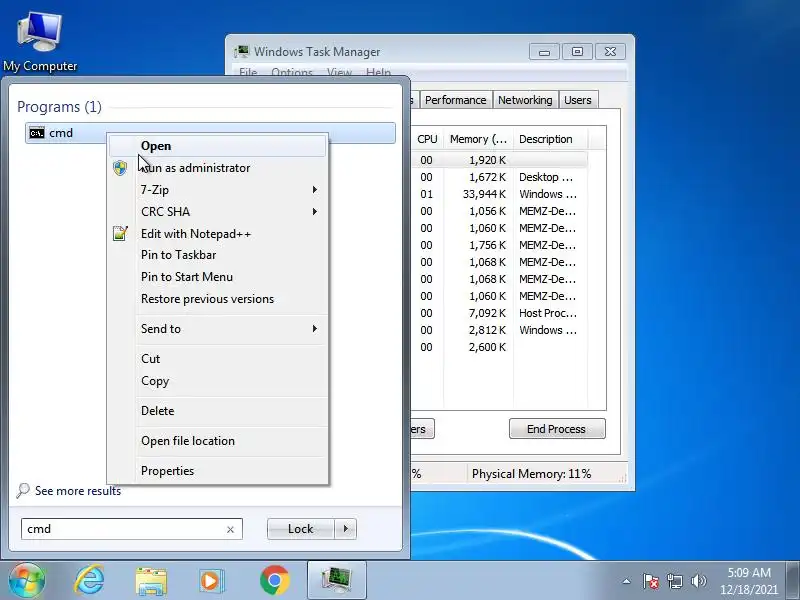Select Cut in context menu
This screenshot has width=800, height=600.
[217, 359]
